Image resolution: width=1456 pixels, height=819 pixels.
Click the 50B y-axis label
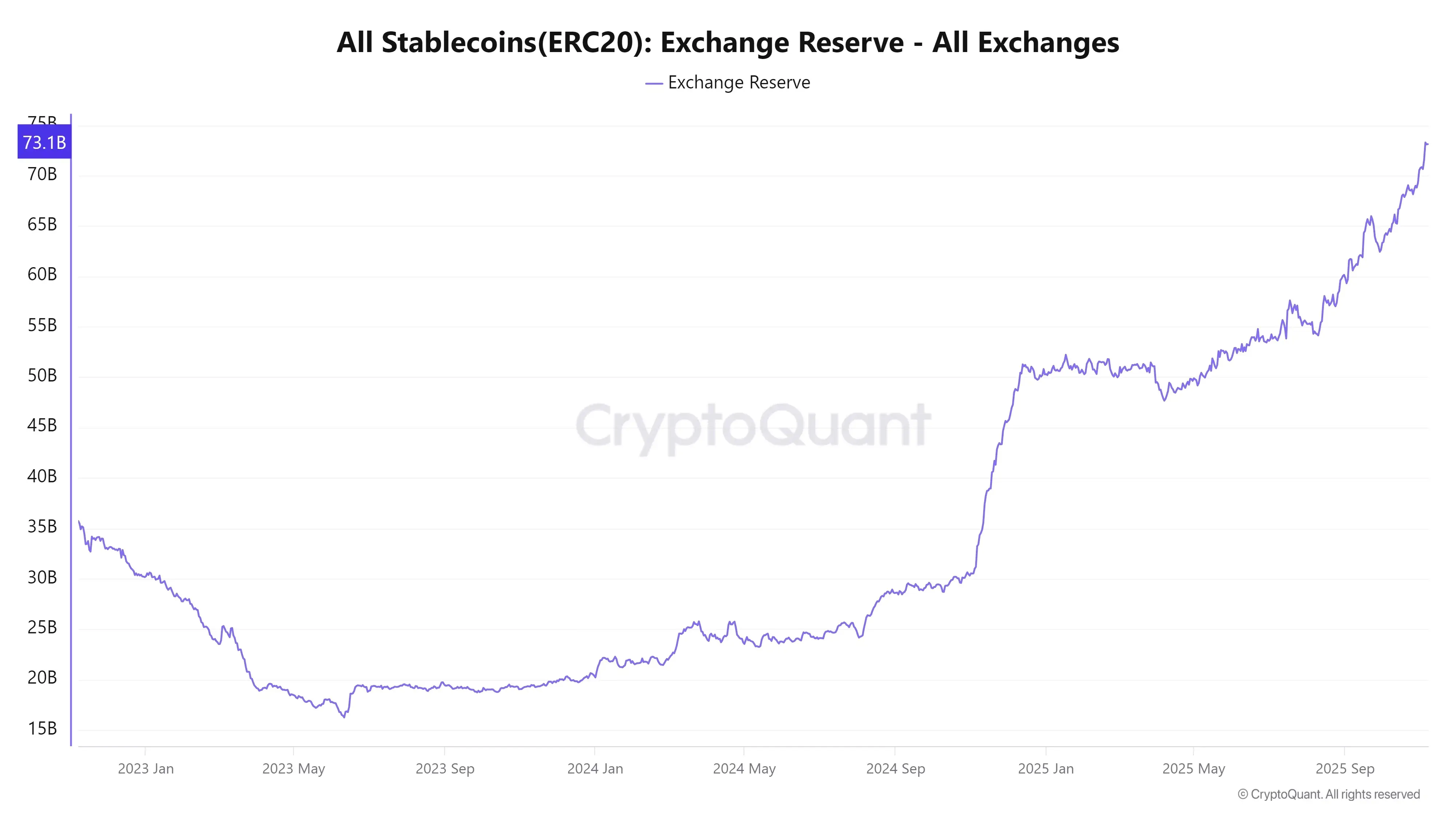click(42, 376)
